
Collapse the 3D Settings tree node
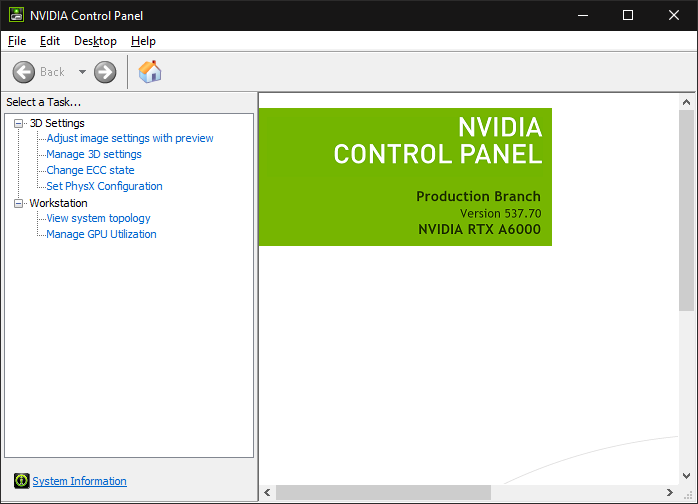click(x=19, y=123)
